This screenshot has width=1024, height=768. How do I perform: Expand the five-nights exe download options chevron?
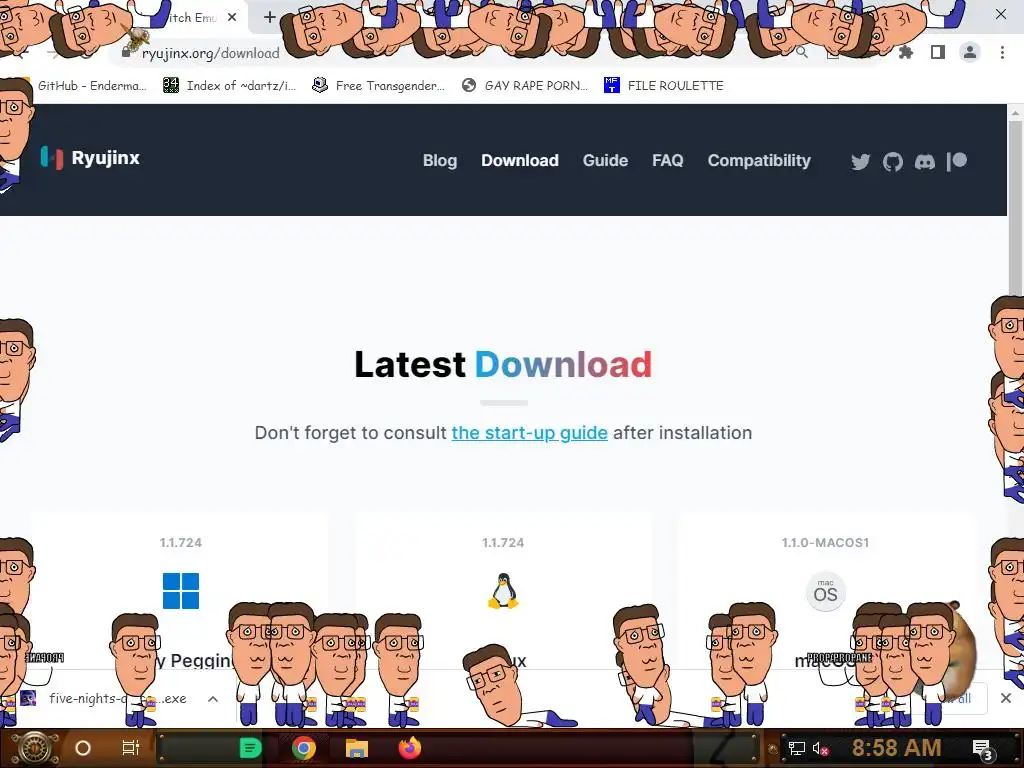tap(213, 699)
